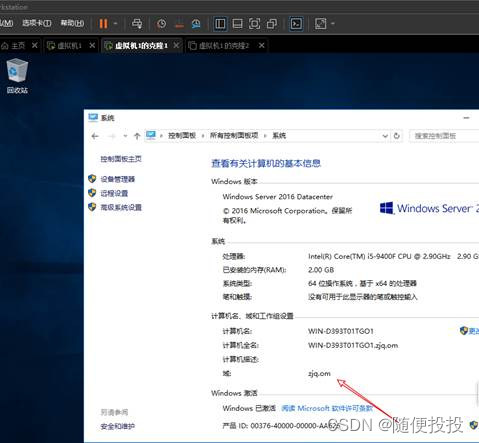
Task: Open the snapshot manager icon
Action: tap(196, 24)
